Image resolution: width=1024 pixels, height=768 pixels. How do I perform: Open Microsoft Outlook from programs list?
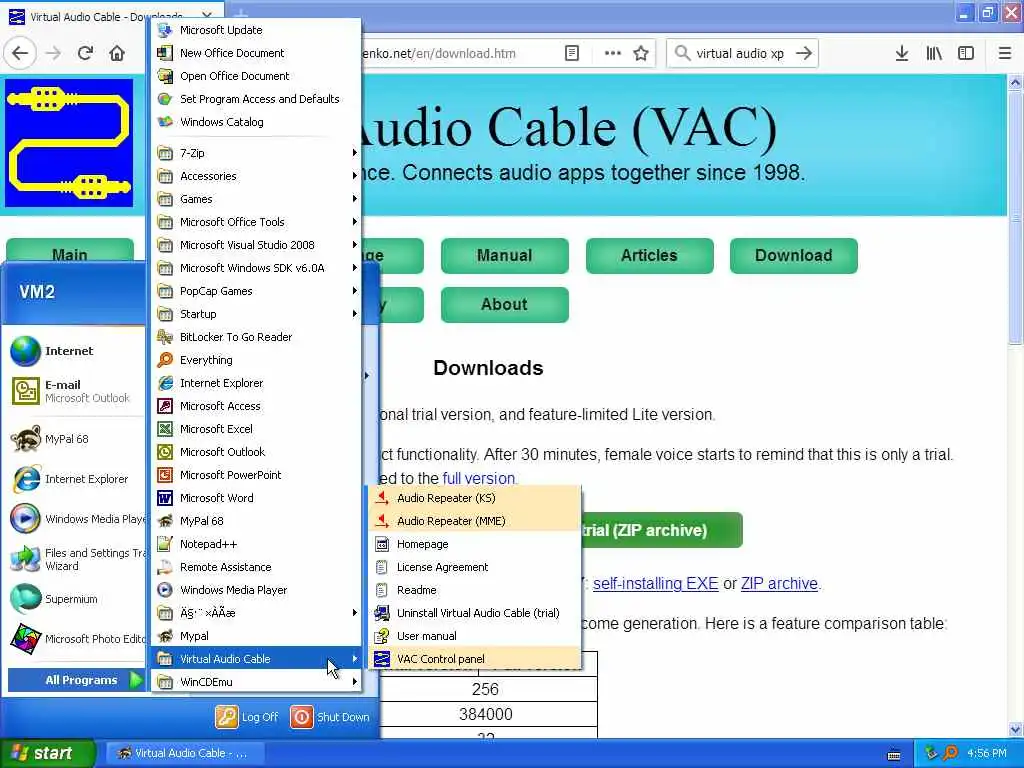click(257, 452)
